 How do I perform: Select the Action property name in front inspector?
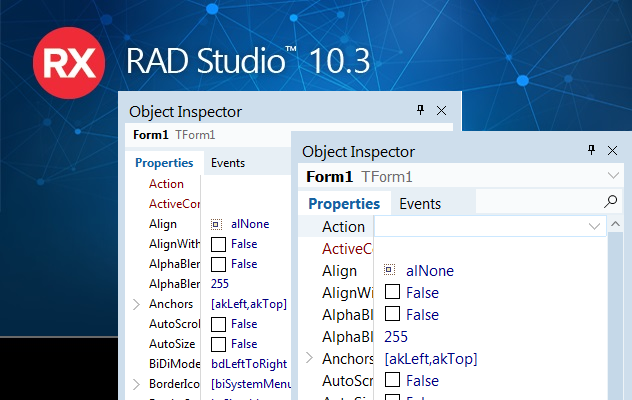pos(343,227)
